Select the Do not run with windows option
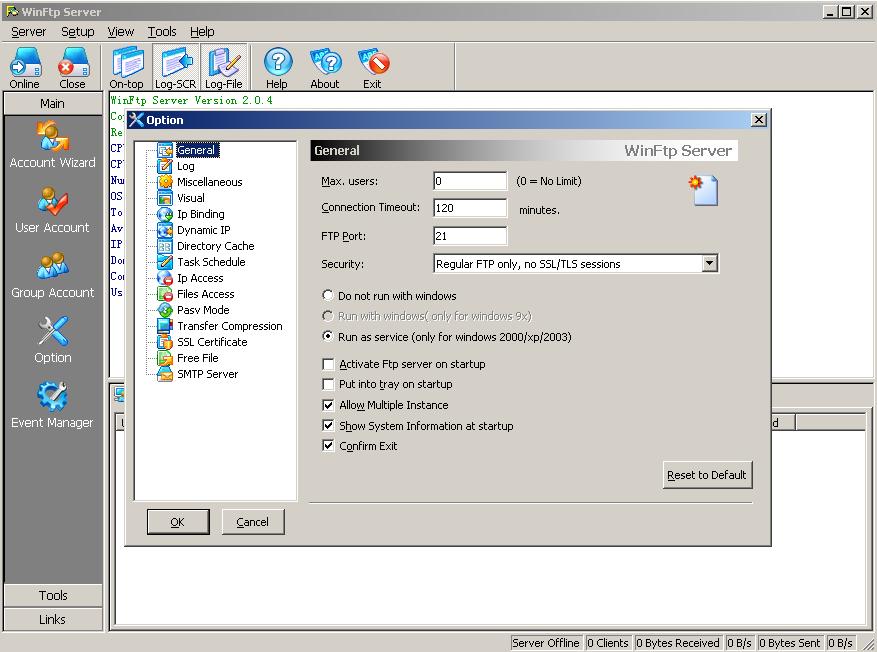 pyautogui.click(x=327, y=296)
